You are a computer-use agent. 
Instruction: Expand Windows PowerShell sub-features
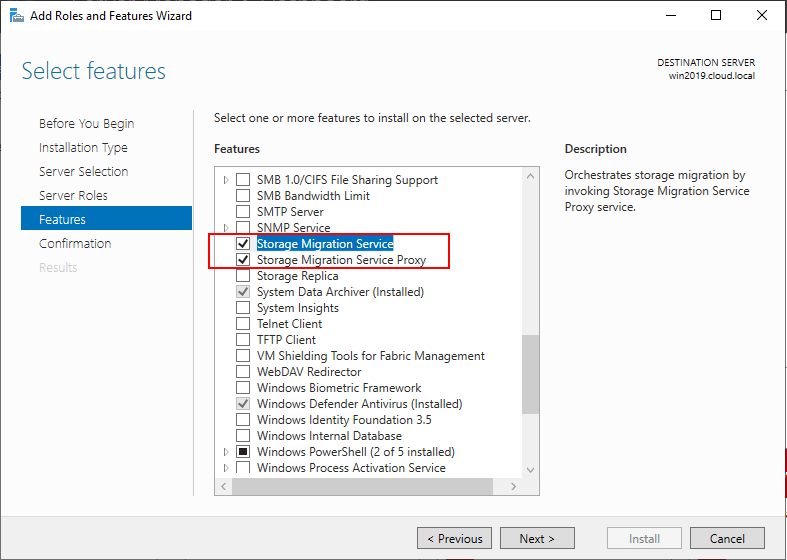pos(226,452)
